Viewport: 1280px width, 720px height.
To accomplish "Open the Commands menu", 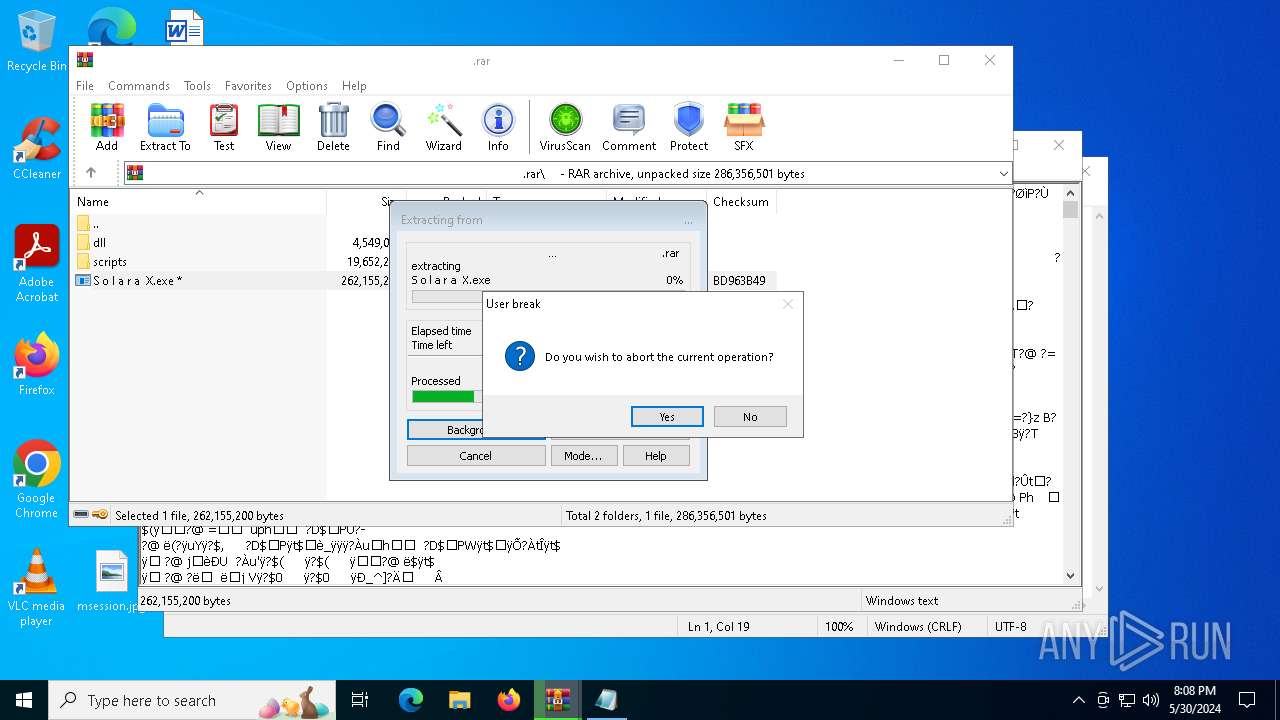I will click(139, 86).
